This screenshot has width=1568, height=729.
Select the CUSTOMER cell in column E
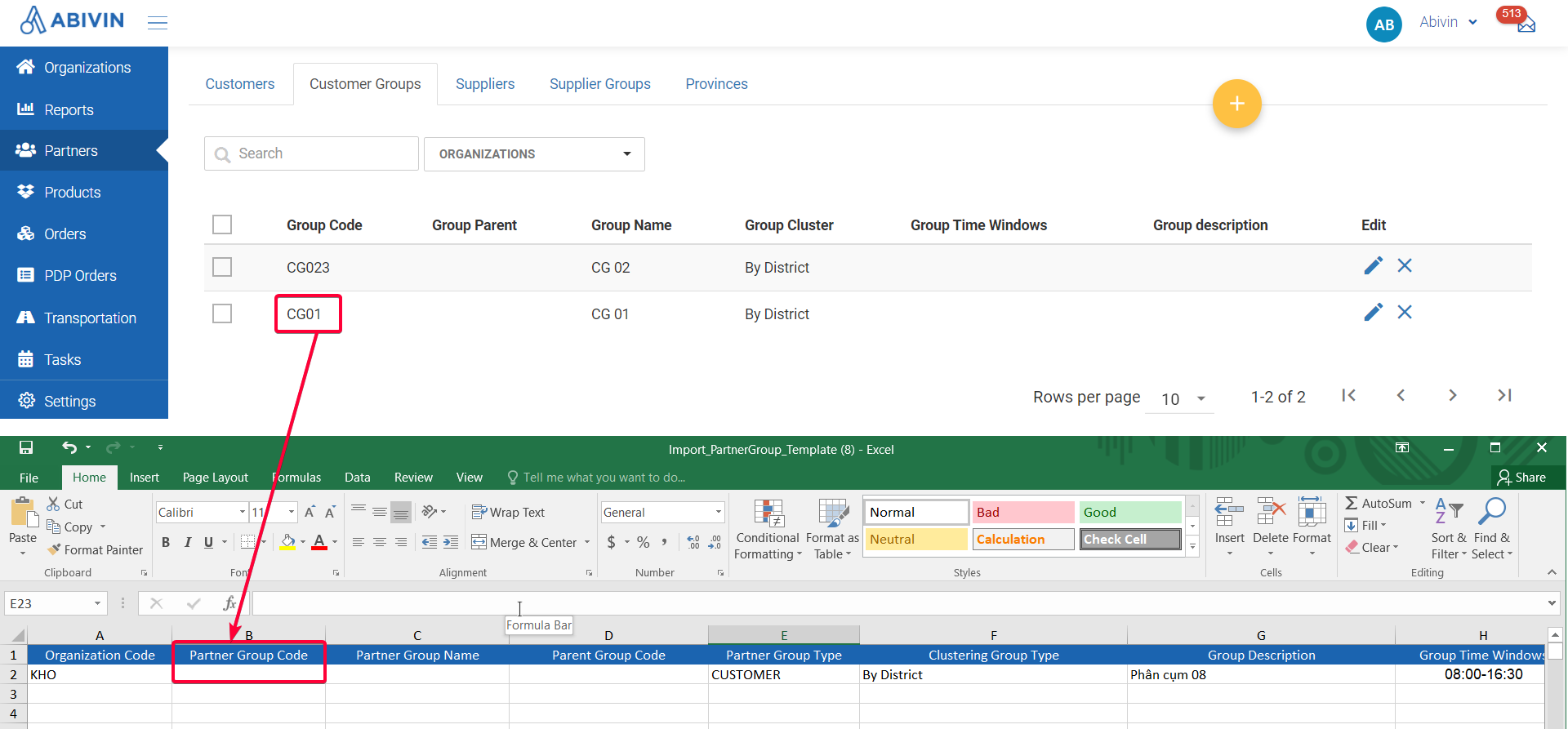pyautogui.click(x=784, y=674)
